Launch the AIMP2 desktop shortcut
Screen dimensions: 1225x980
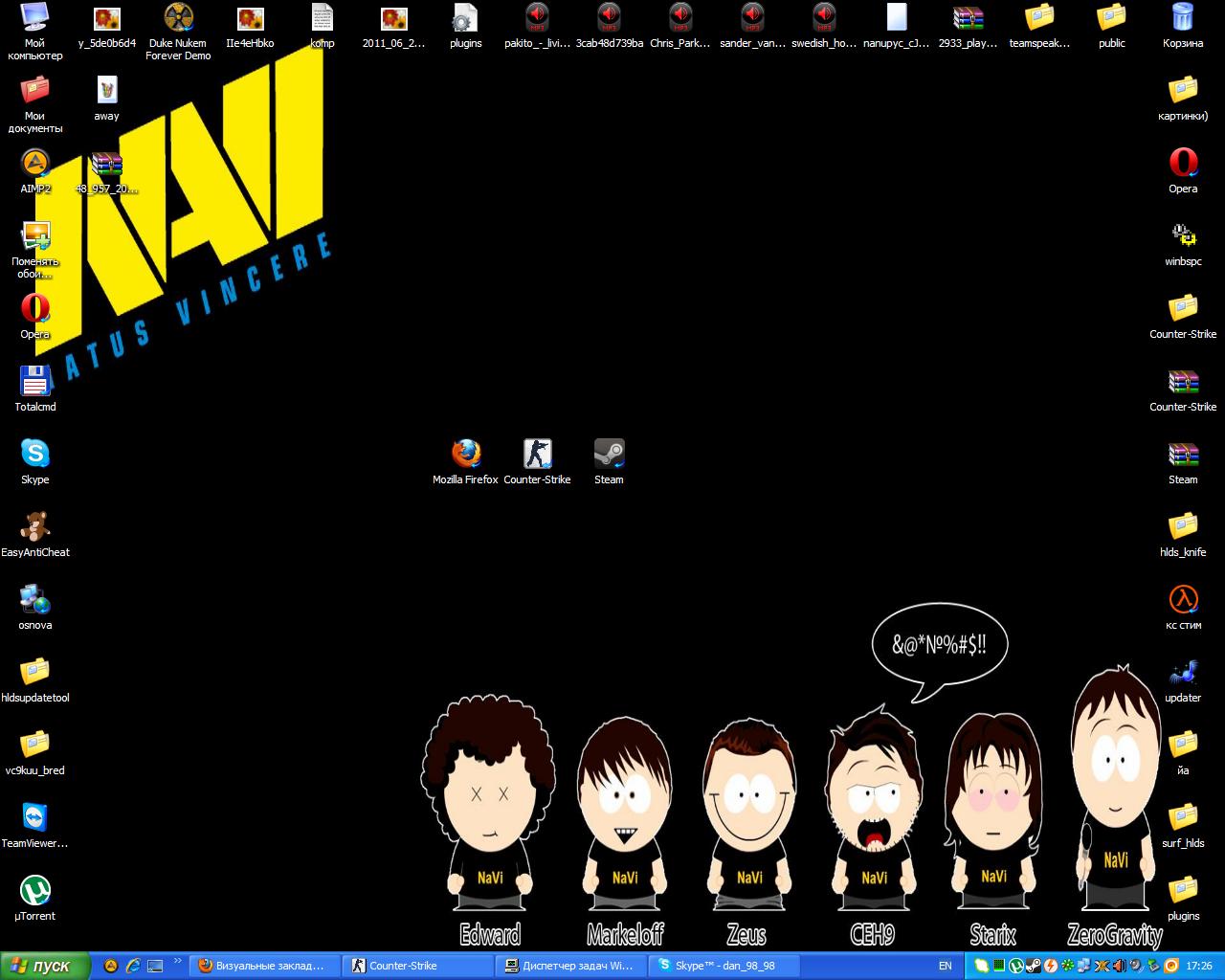coord(34,171)
